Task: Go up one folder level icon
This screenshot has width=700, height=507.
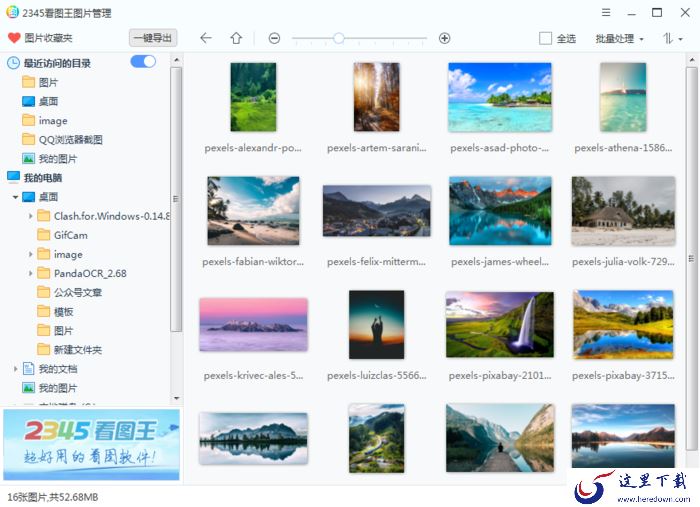Action: pyautogui.click(x=236, y=38)
